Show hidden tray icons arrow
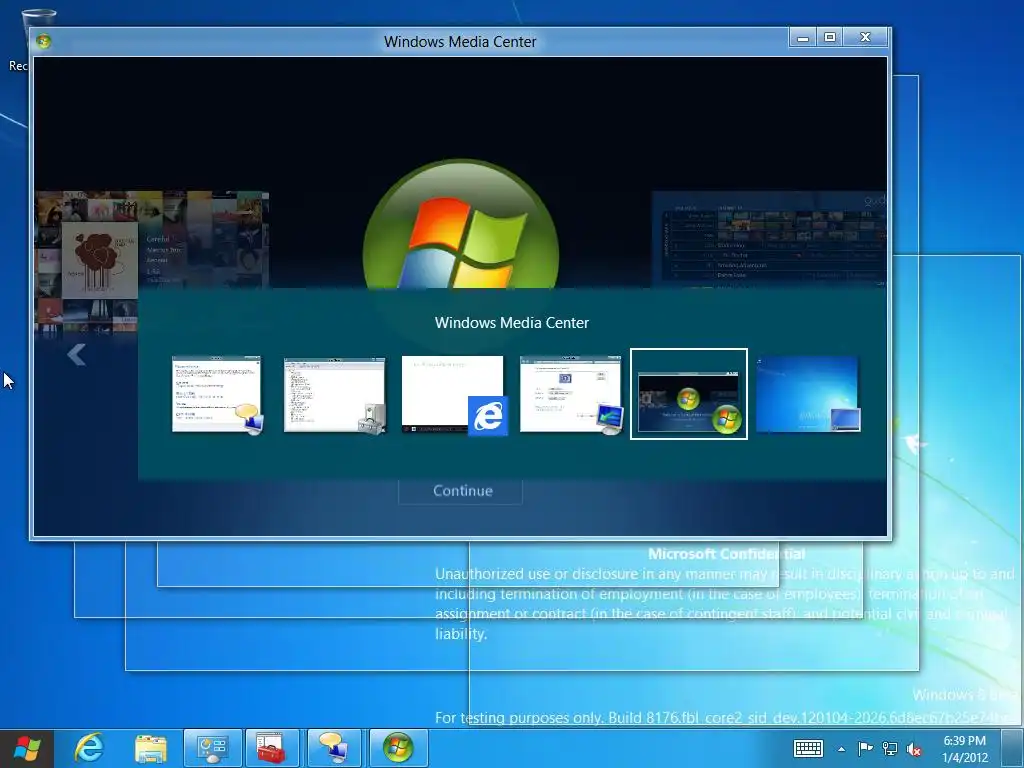1024x768 pixels. point(842,749)
